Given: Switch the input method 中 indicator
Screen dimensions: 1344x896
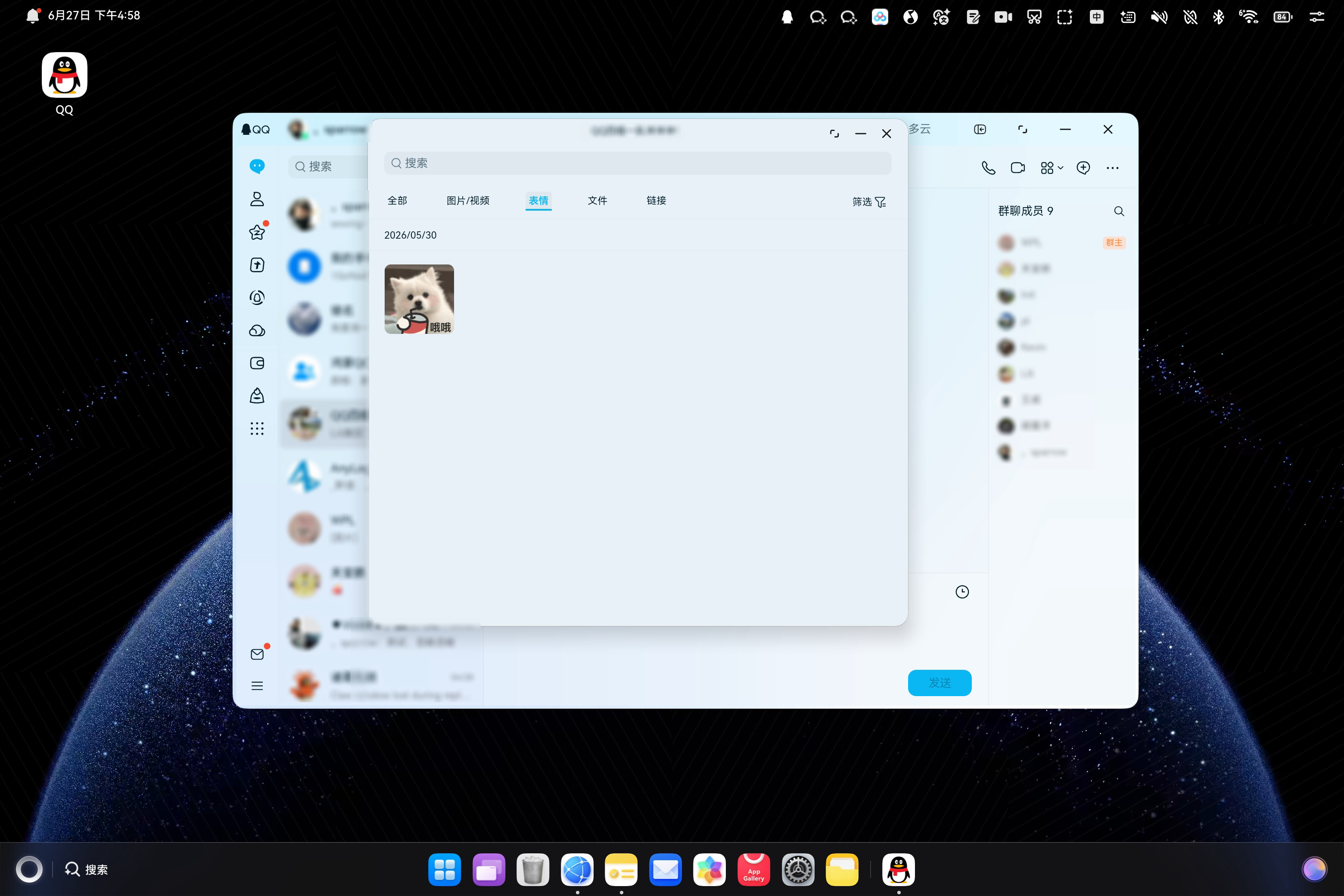Looking at the screenshot, I should tap(1097, 17).
